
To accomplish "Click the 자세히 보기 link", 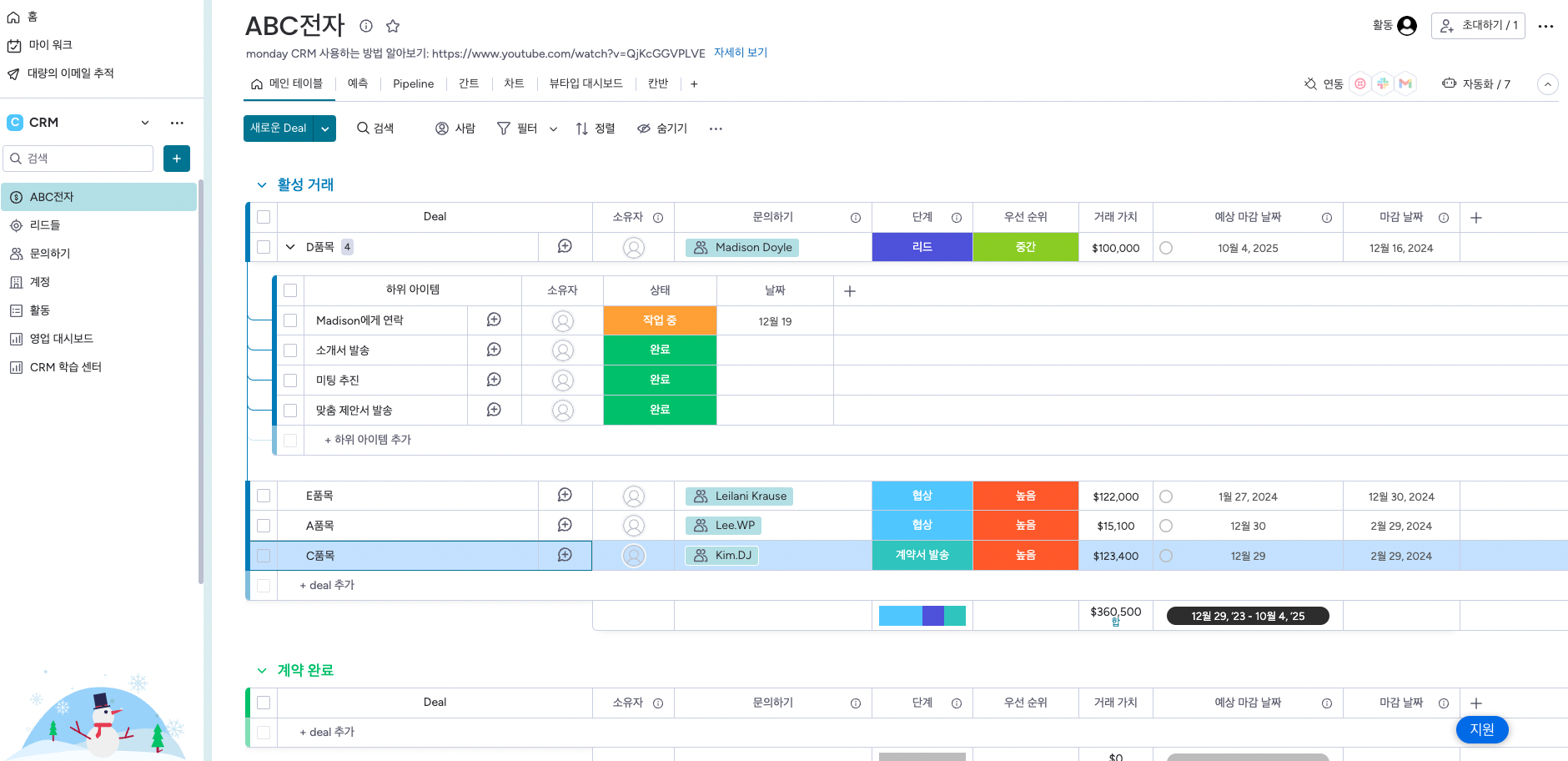I will [740, 53].
